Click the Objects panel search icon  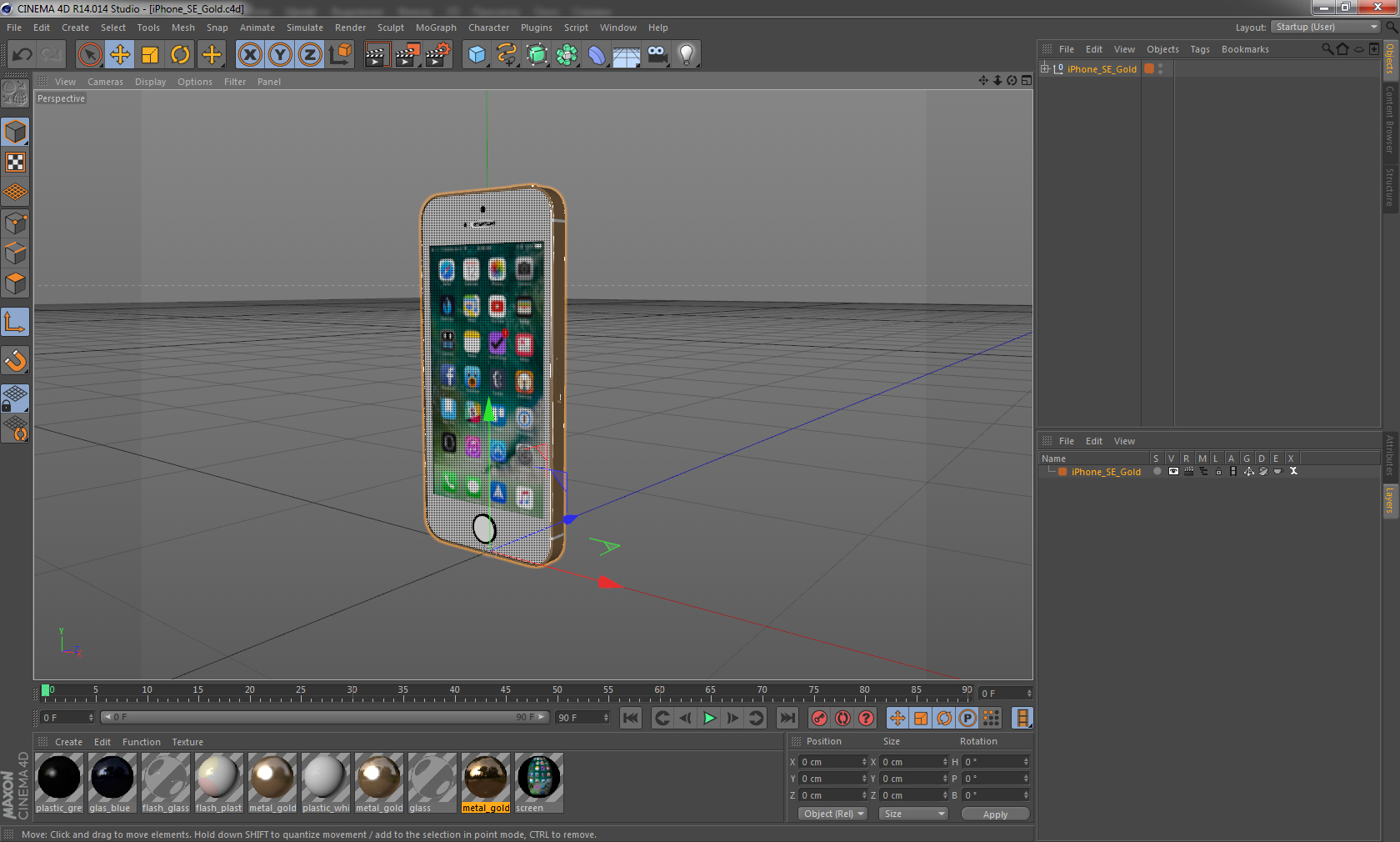tap(1327, 49)
